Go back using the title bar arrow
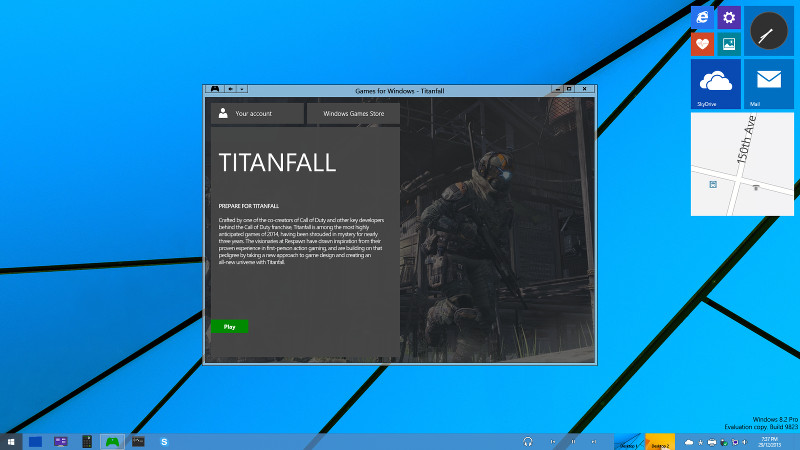Screen dimensions: 800x450 [231, 89]
